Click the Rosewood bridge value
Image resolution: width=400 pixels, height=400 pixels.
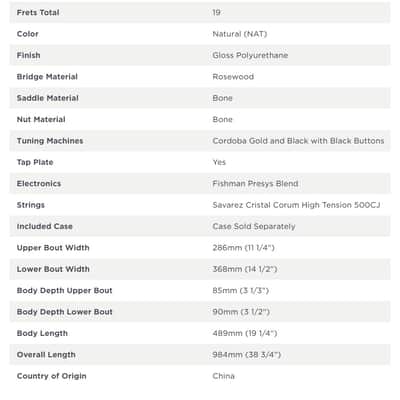233,77
